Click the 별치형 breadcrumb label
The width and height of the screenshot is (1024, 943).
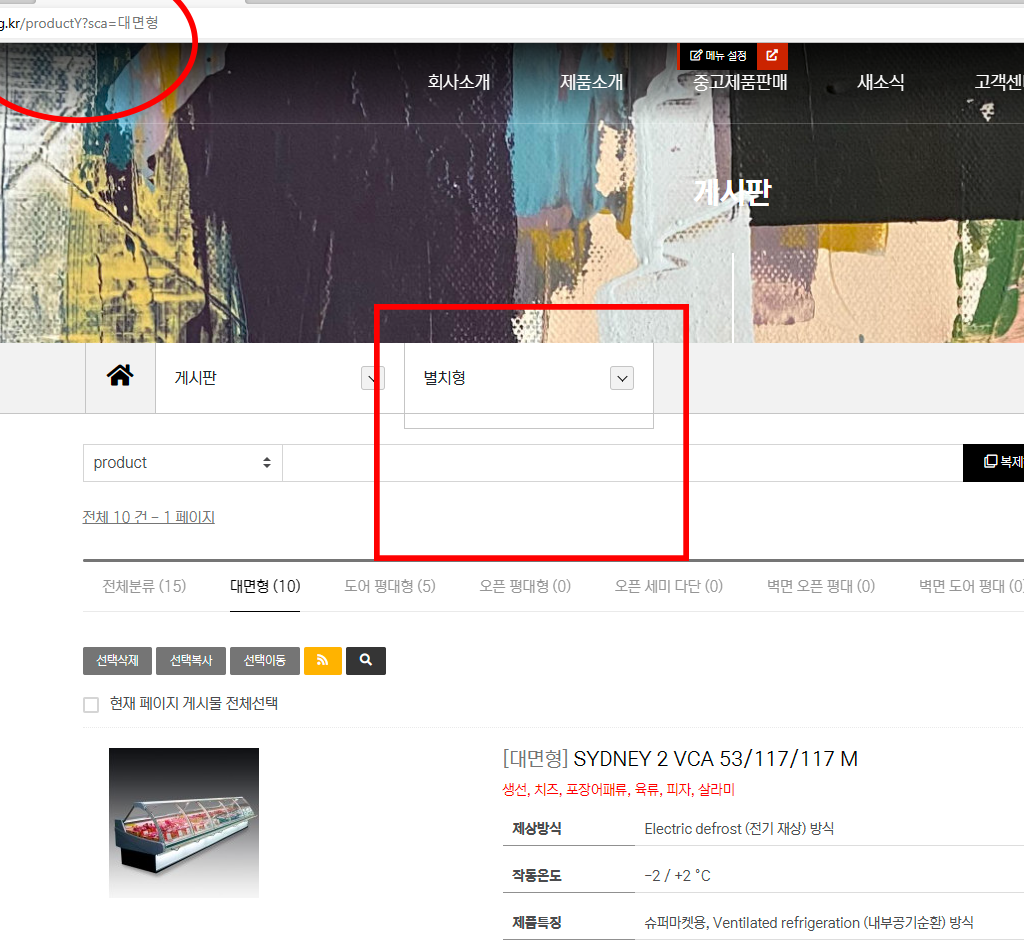click(444, 377)
